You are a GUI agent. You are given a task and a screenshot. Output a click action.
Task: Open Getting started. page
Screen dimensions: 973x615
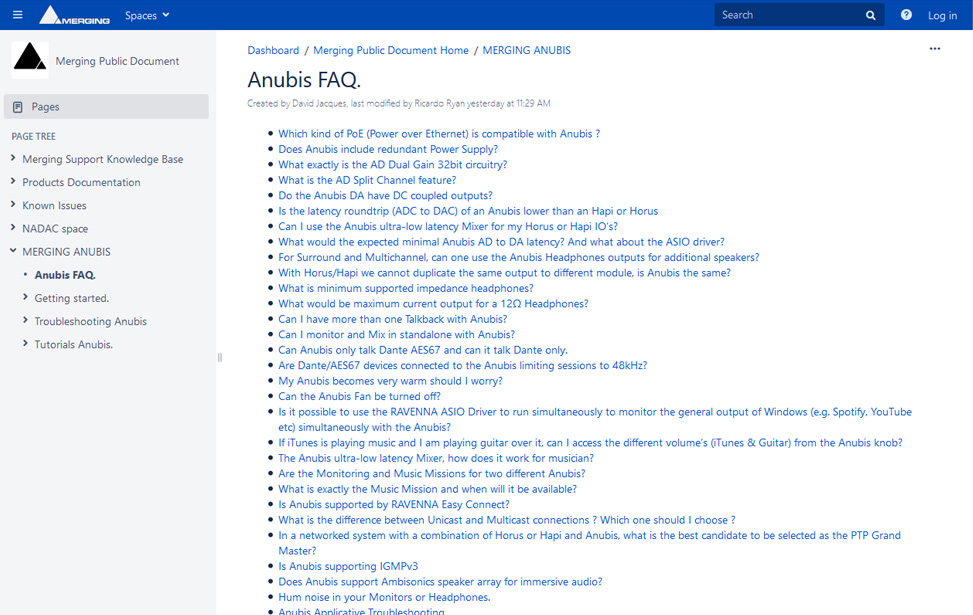coord(72,299)
